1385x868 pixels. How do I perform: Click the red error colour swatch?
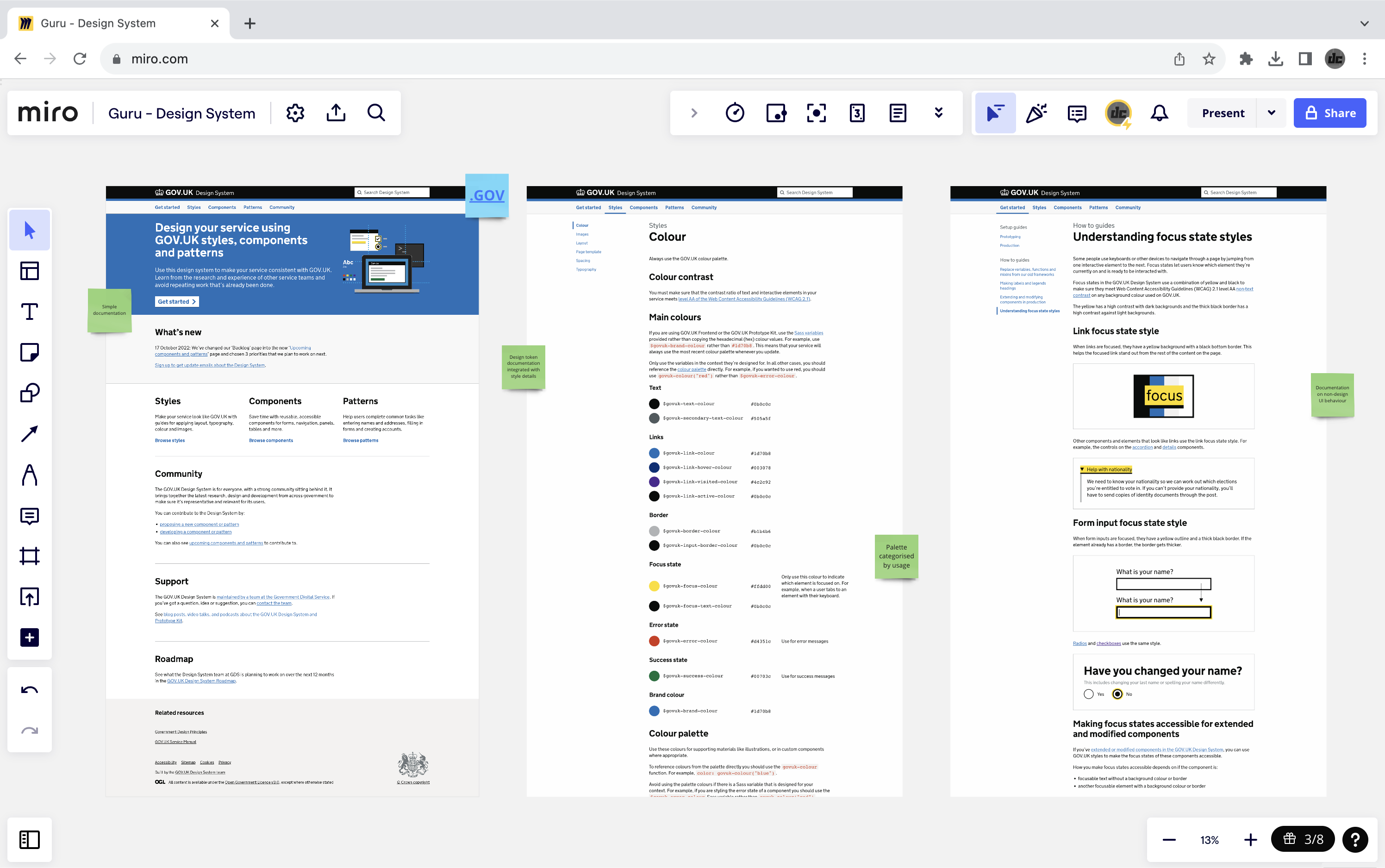click(x=655, y=641)
